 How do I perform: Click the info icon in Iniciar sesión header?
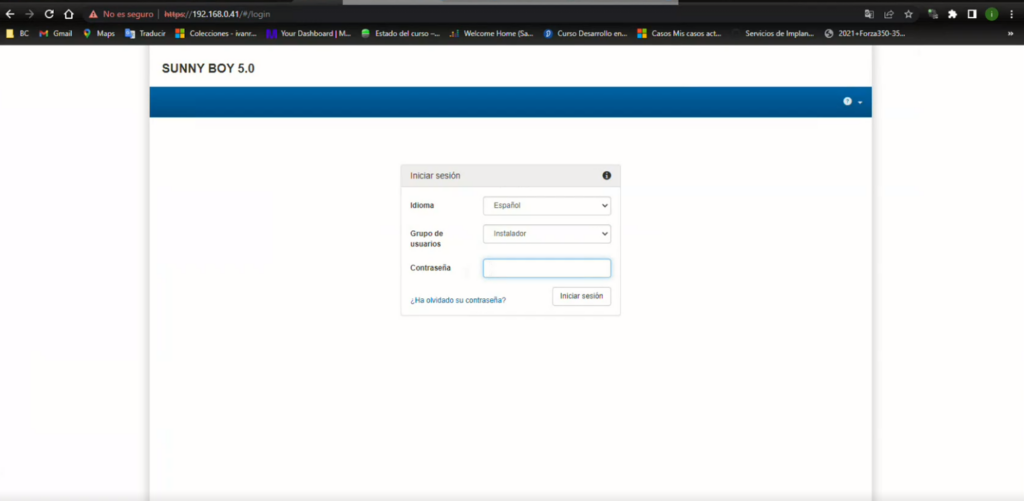tap(607, 176)
